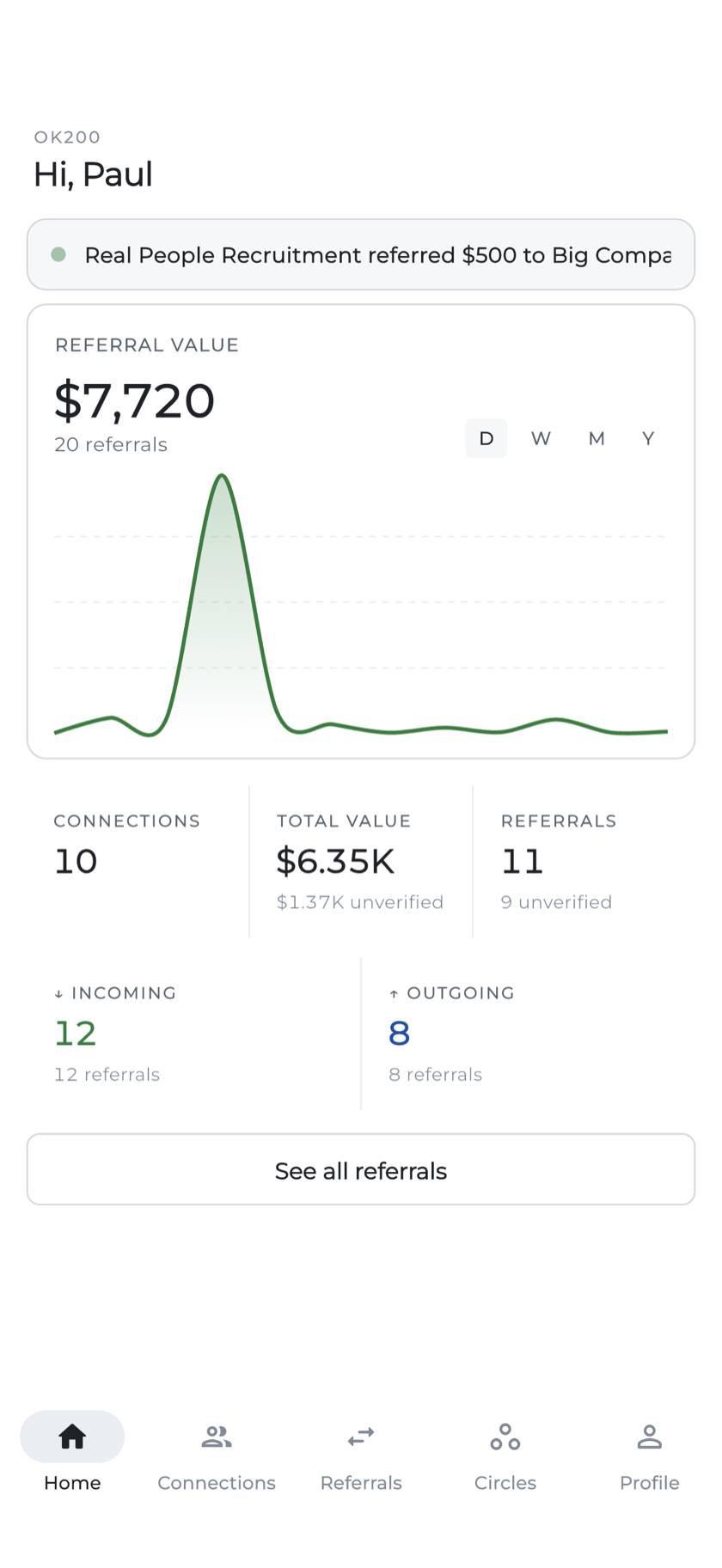Image resolution: width=722 pixels, height=1568 pixels.
Task: Tap the Home icon in bottom navigation
Action: 72,1436
